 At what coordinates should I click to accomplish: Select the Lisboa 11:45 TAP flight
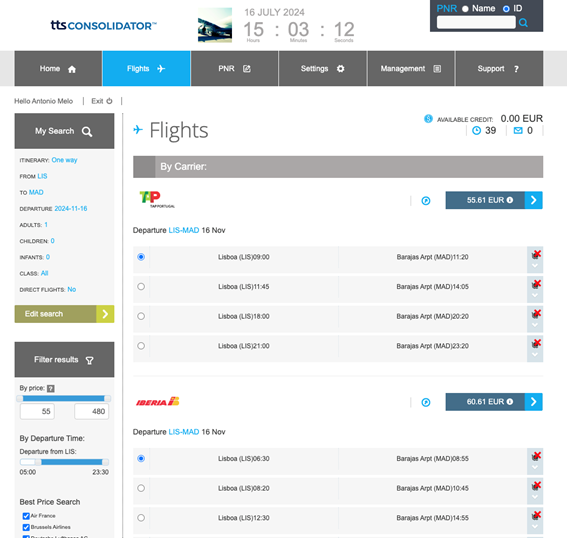tap(141, 287)
